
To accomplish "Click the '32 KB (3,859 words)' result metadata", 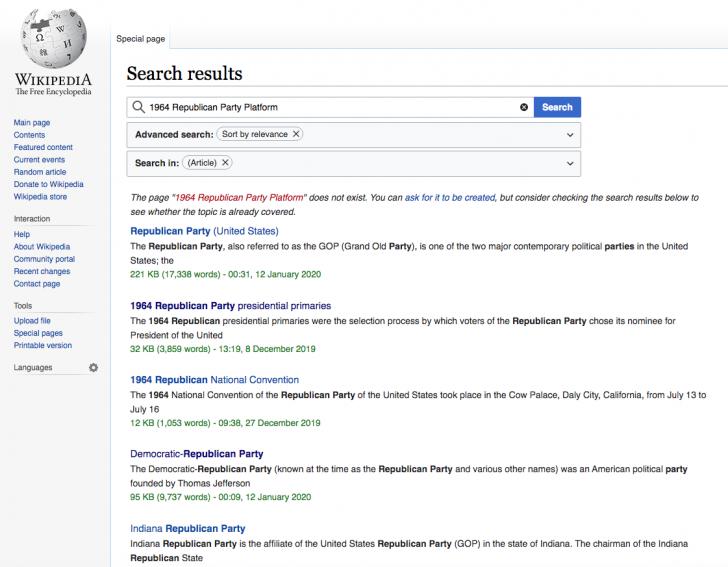I will coord(170,349).
